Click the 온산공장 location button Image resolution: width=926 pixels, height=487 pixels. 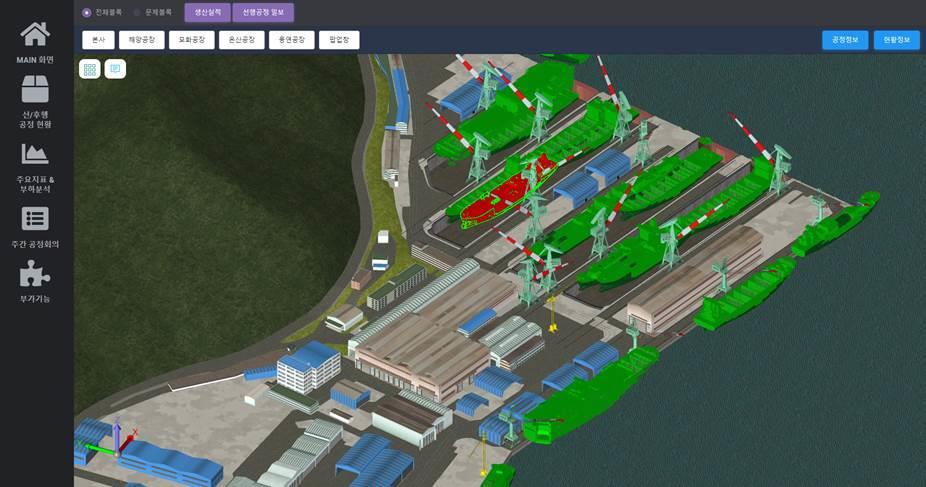click(x=241, y=40)
